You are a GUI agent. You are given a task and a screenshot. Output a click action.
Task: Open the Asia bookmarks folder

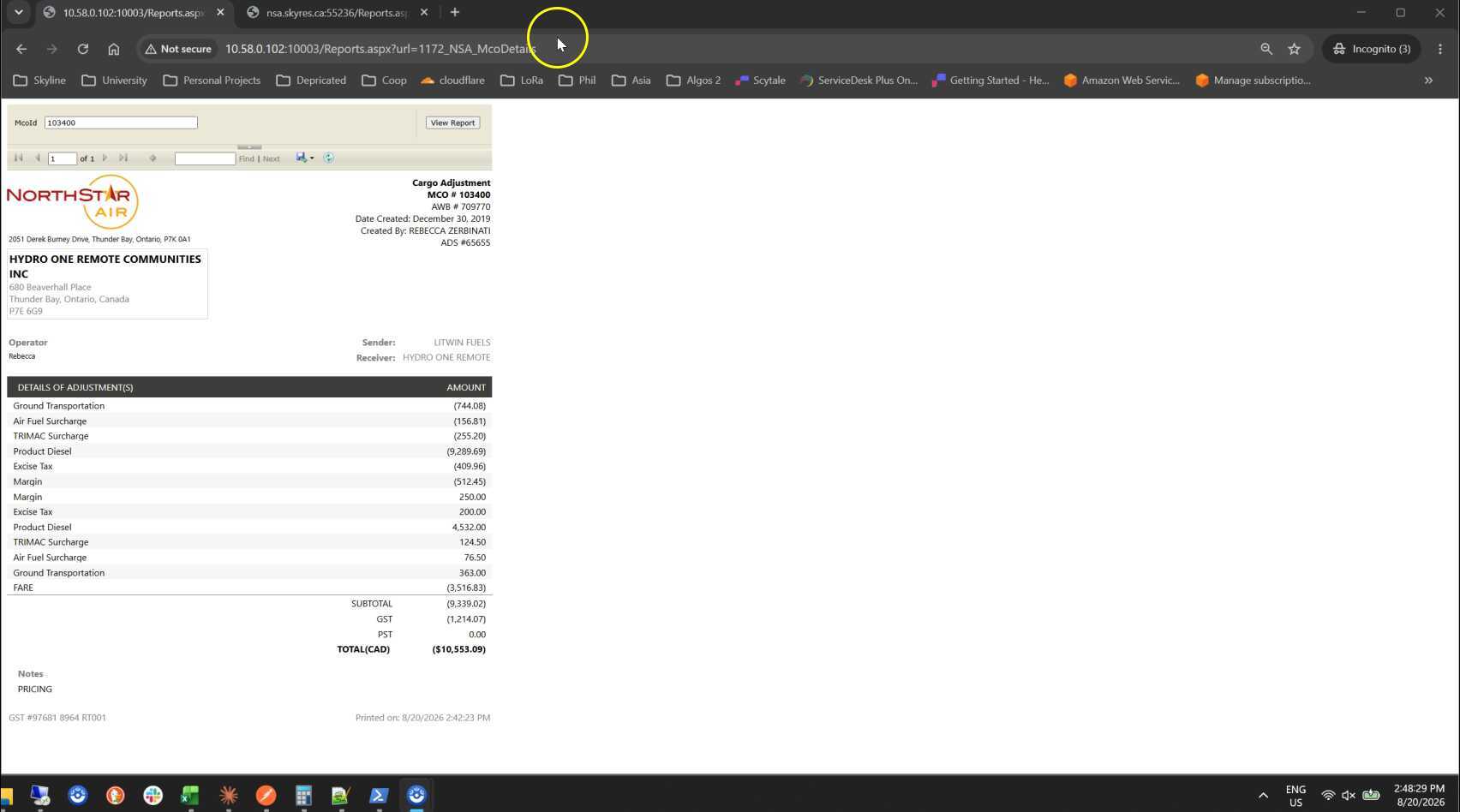point(631,81)
